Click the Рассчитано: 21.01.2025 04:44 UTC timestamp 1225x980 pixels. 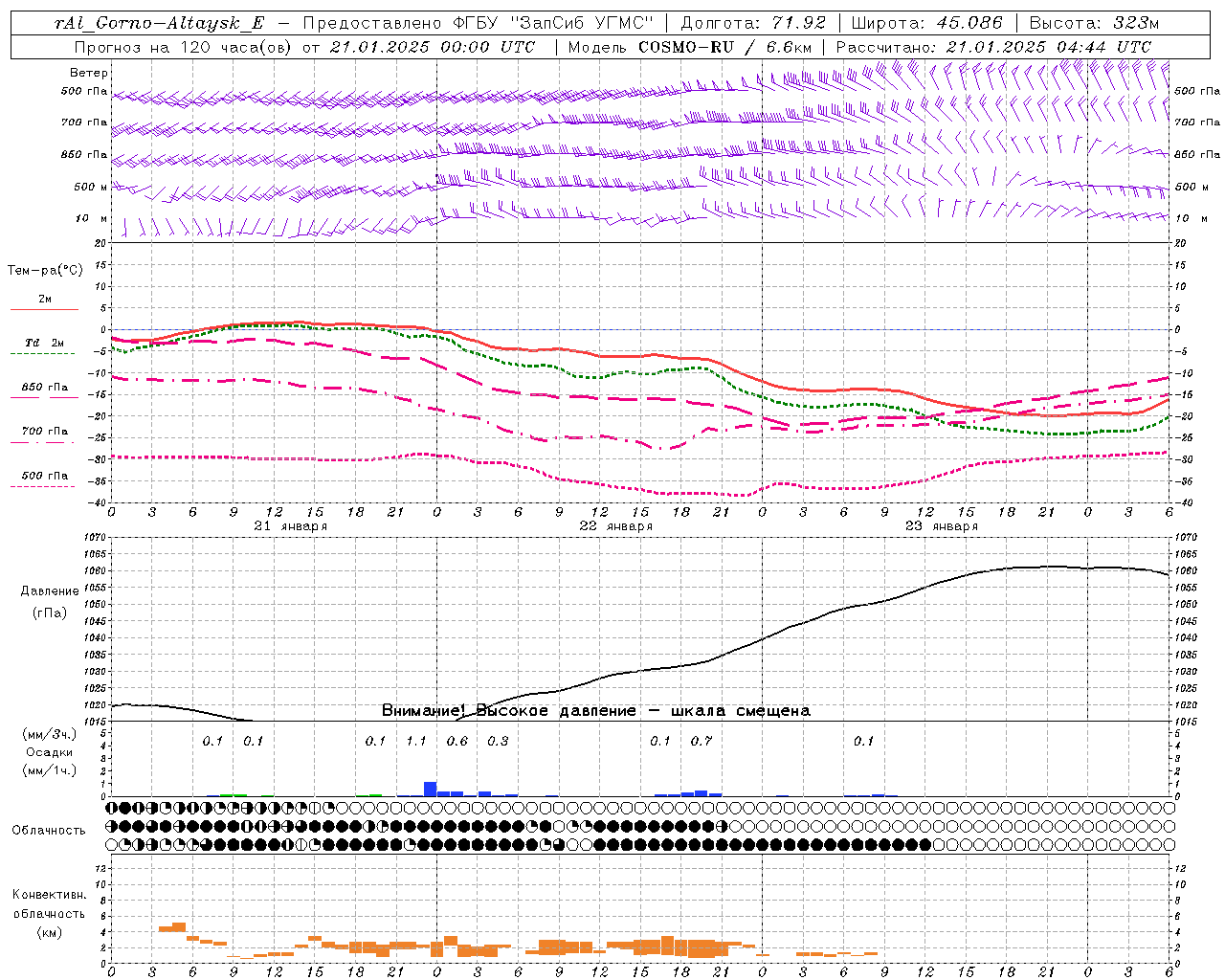pos(993,47)
